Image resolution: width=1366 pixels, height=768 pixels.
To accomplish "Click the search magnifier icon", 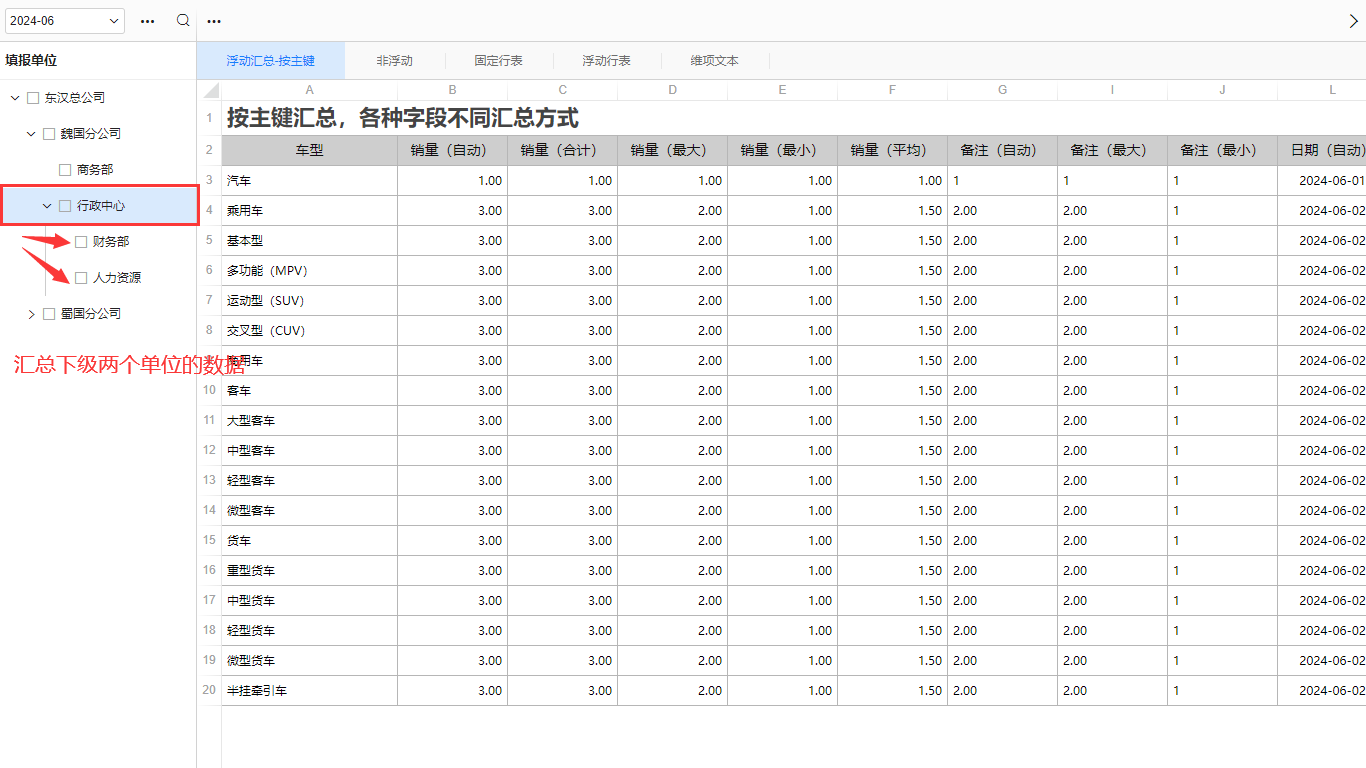I will tap(183, 20).
